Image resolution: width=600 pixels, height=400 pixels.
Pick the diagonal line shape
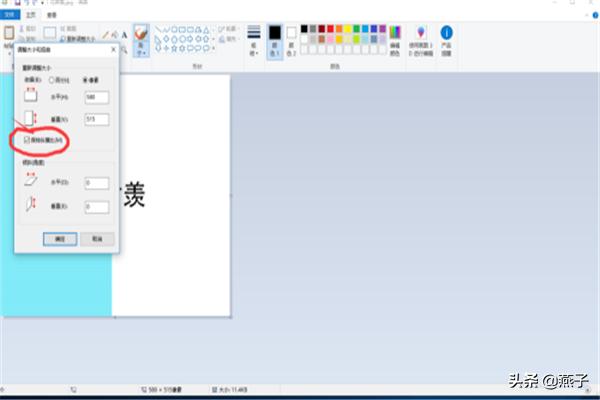click(x=158, y=29)
